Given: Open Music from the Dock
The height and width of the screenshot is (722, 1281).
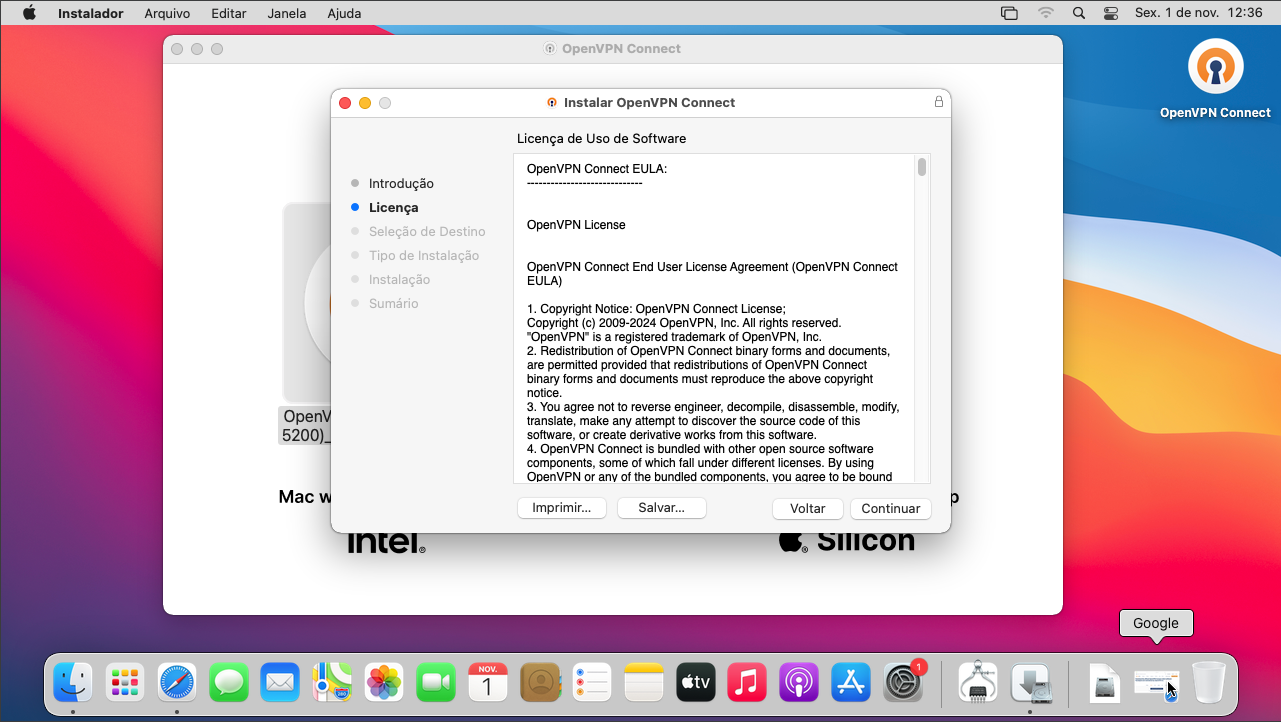Looking at the screenshot, I should [748, 682].
